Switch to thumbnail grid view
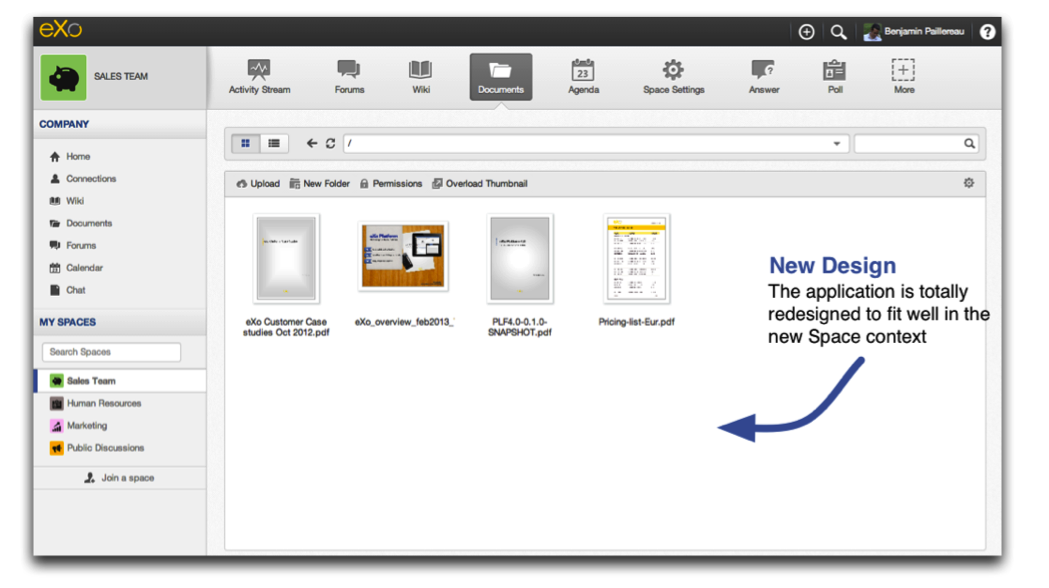 tap(246, 143)
